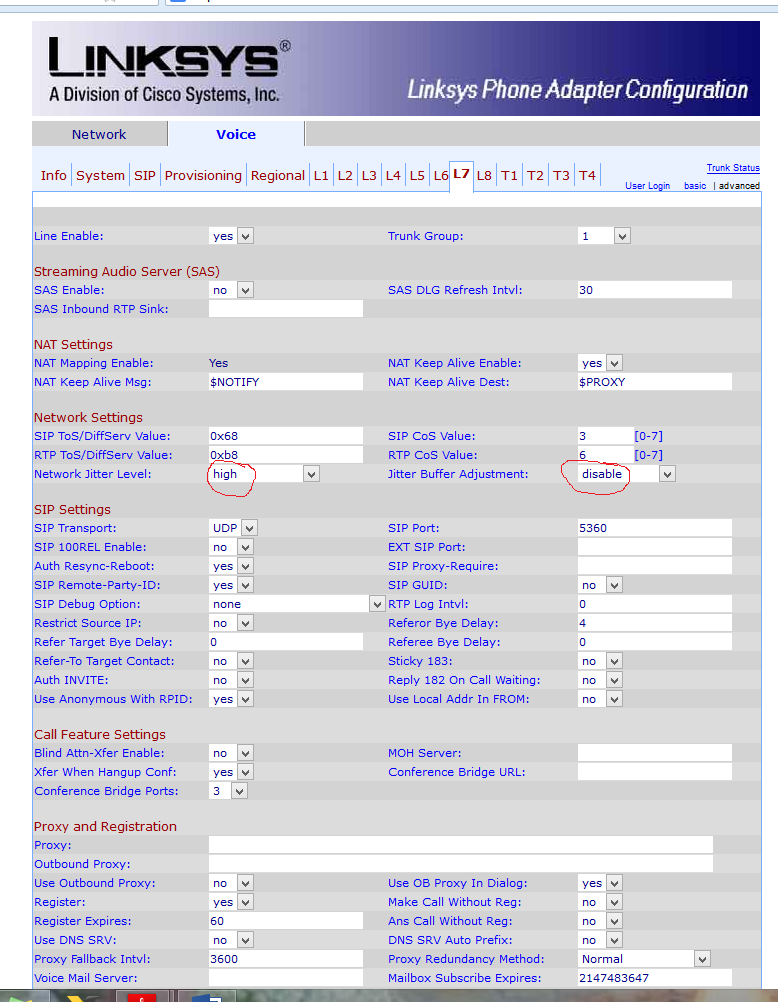
Task: Edit the NAT Keep Alive Dest field
Action: pyautogui.click(x=655, y=382)
